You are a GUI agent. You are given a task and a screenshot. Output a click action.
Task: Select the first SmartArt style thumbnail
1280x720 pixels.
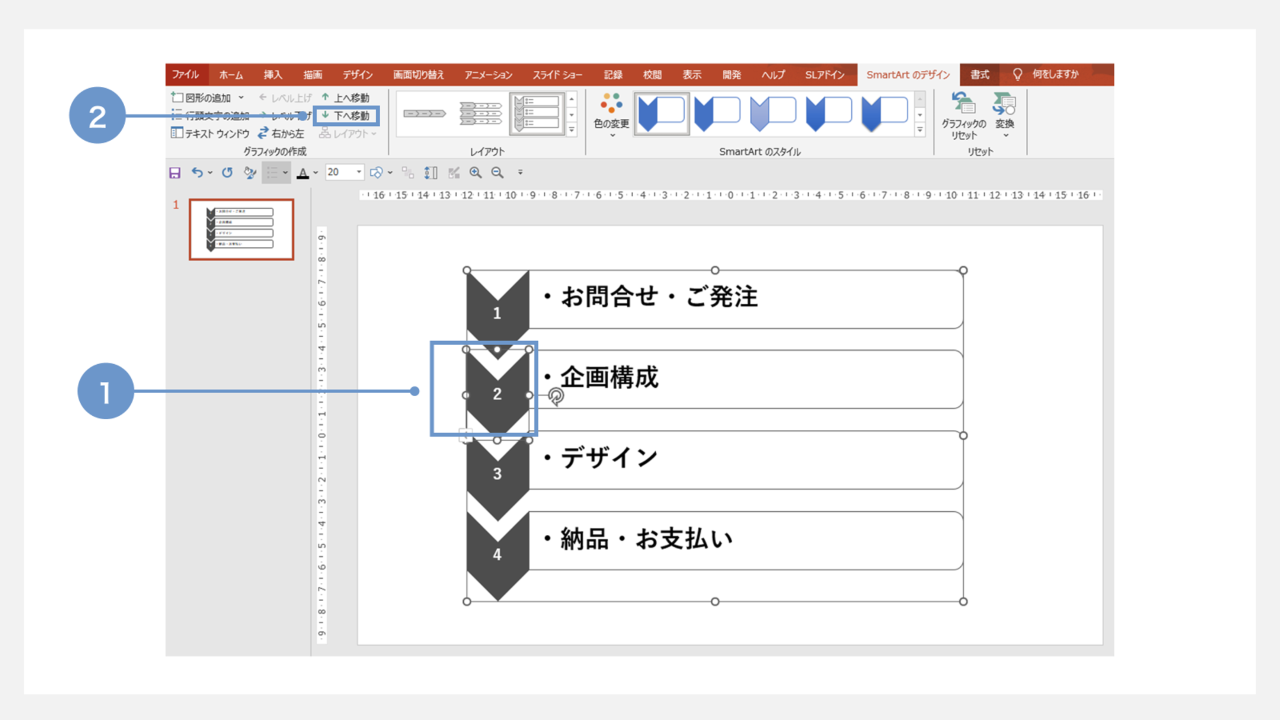662,114
